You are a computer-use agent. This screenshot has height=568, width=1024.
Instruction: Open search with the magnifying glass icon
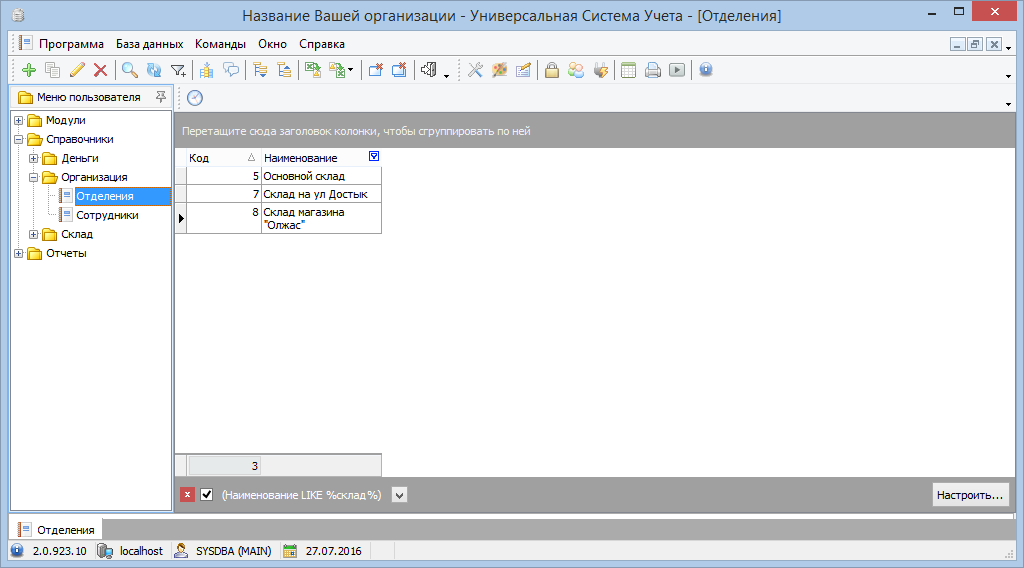pyautogui.click(x=129, y=70)
